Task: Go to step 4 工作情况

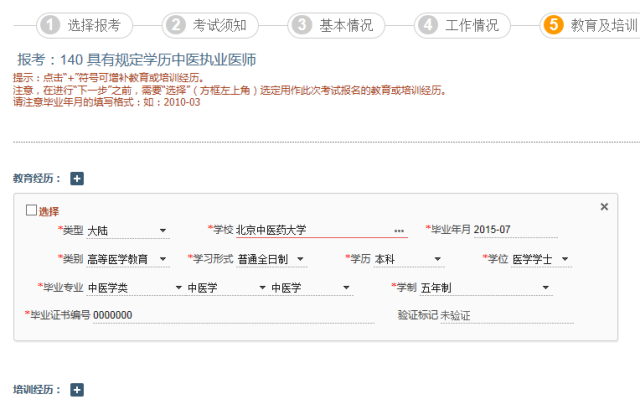Action: point(462,25)
